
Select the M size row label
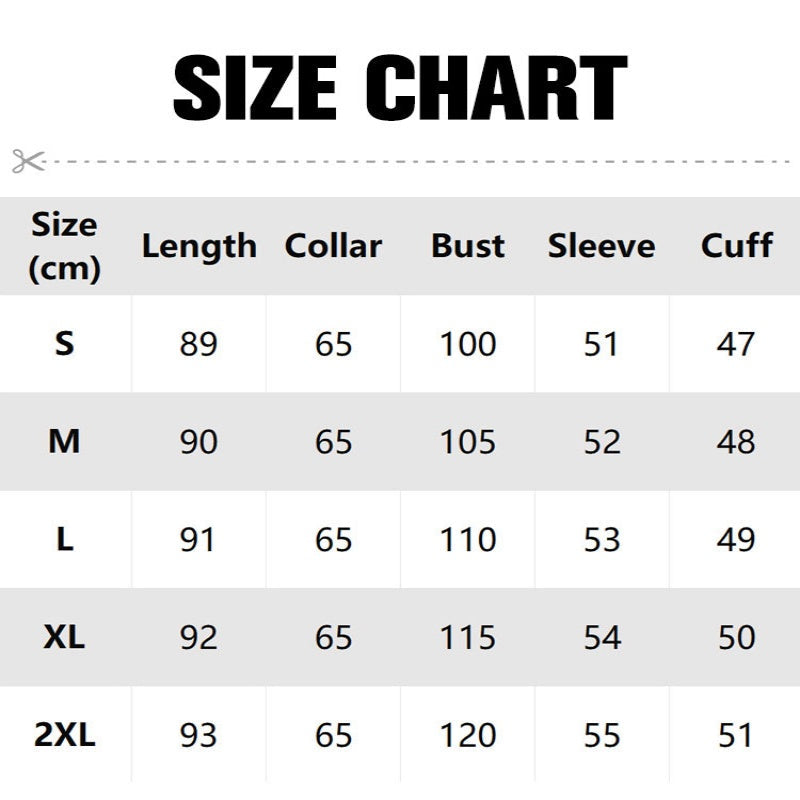65,442
